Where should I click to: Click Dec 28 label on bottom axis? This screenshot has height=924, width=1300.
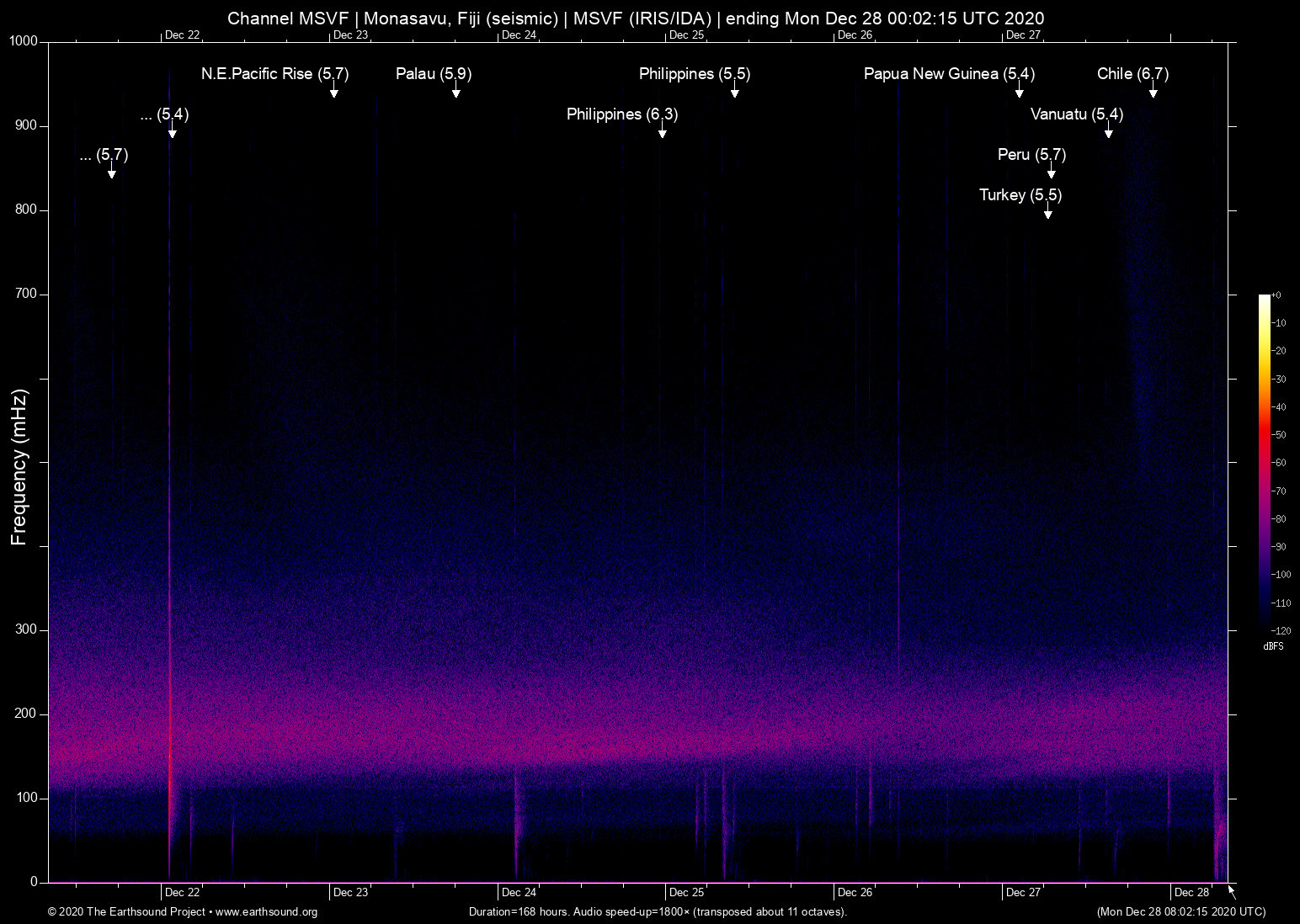(x=1191, y=892)
